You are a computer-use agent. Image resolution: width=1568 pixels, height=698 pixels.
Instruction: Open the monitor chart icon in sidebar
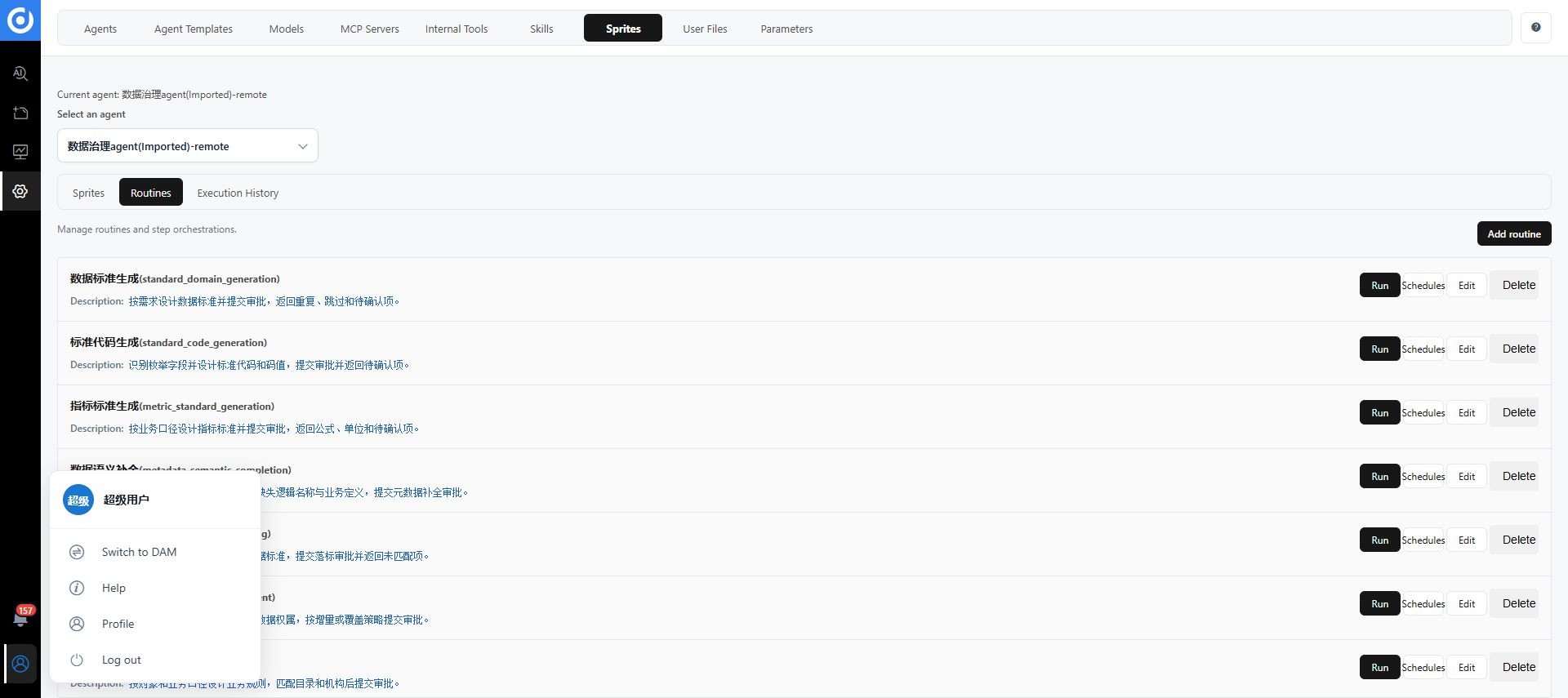[x=20, y=152]
